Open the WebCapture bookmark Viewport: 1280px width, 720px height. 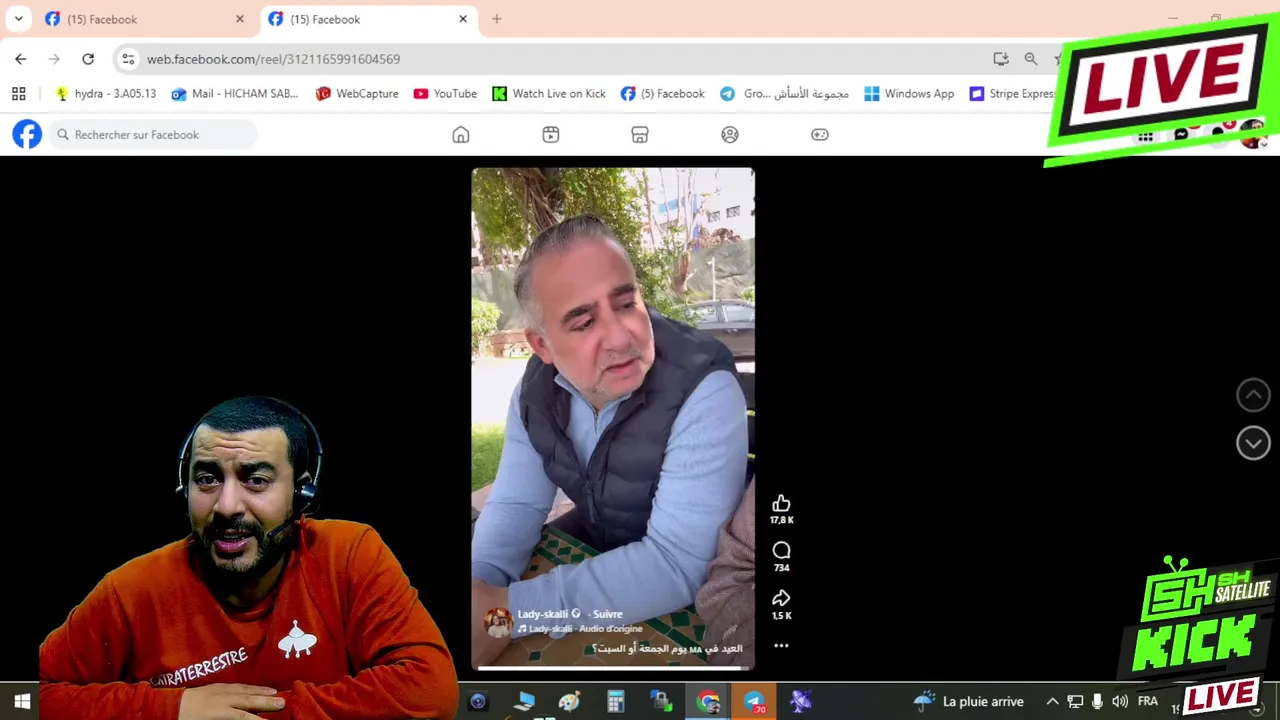tap(357, 94)
